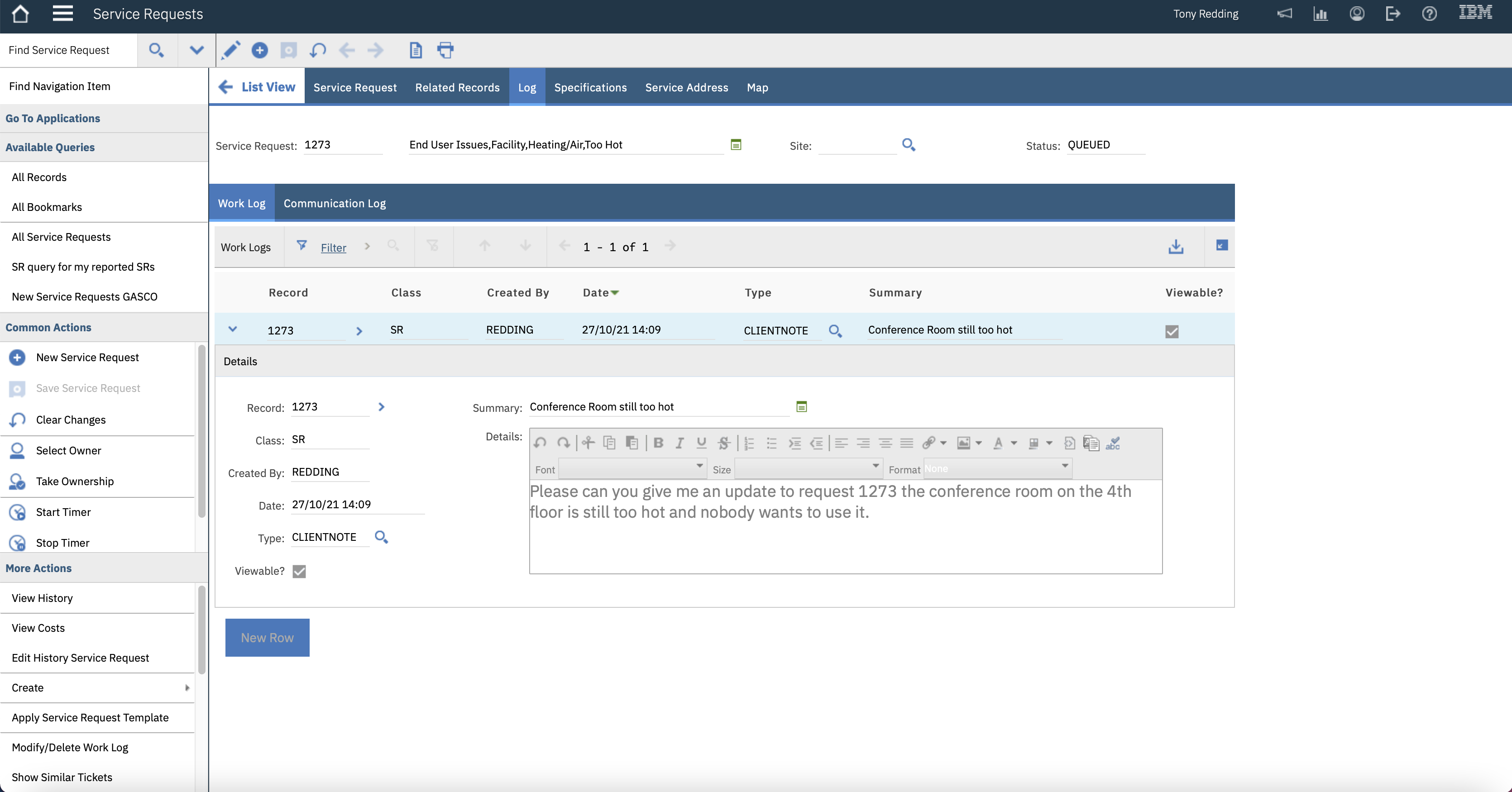Click Bold in the details editor

tap(658, 444)
